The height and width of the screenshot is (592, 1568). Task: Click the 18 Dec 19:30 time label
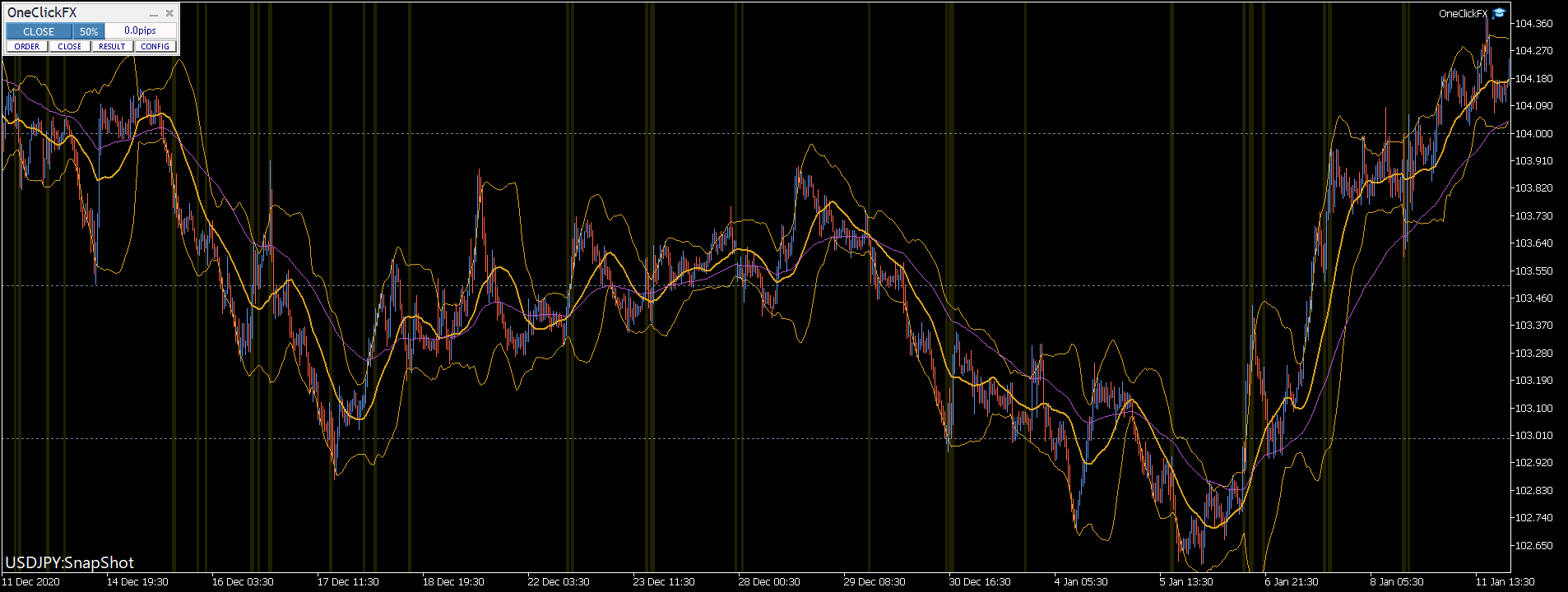(453, 581)
